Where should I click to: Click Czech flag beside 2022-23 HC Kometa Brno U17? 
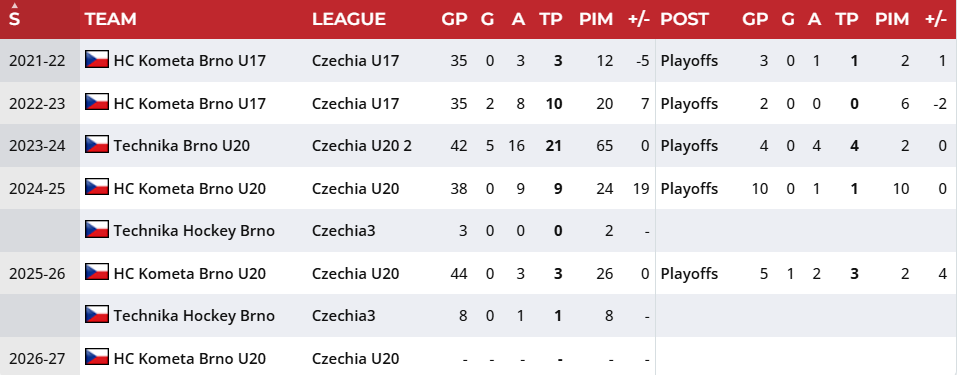(96, 103)
